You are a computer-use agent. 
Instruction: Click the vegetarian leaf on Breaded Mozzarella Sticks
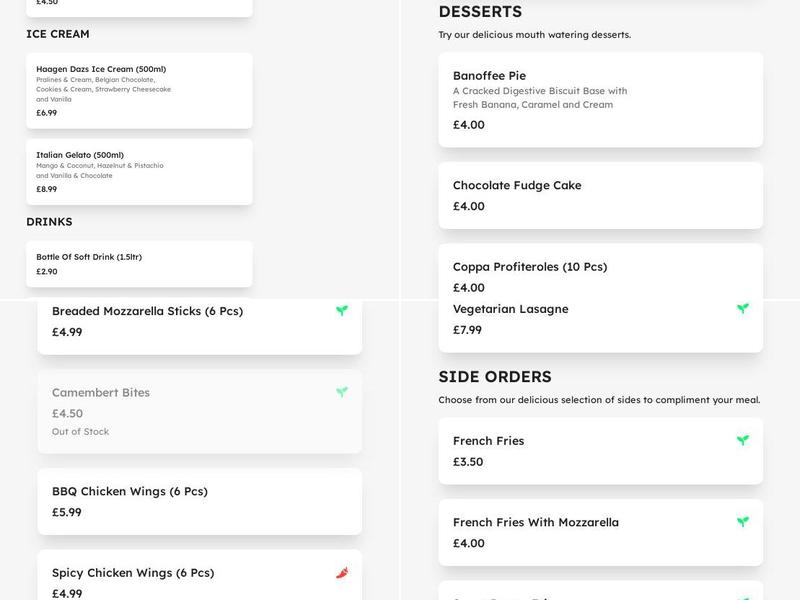click(342, 311)
